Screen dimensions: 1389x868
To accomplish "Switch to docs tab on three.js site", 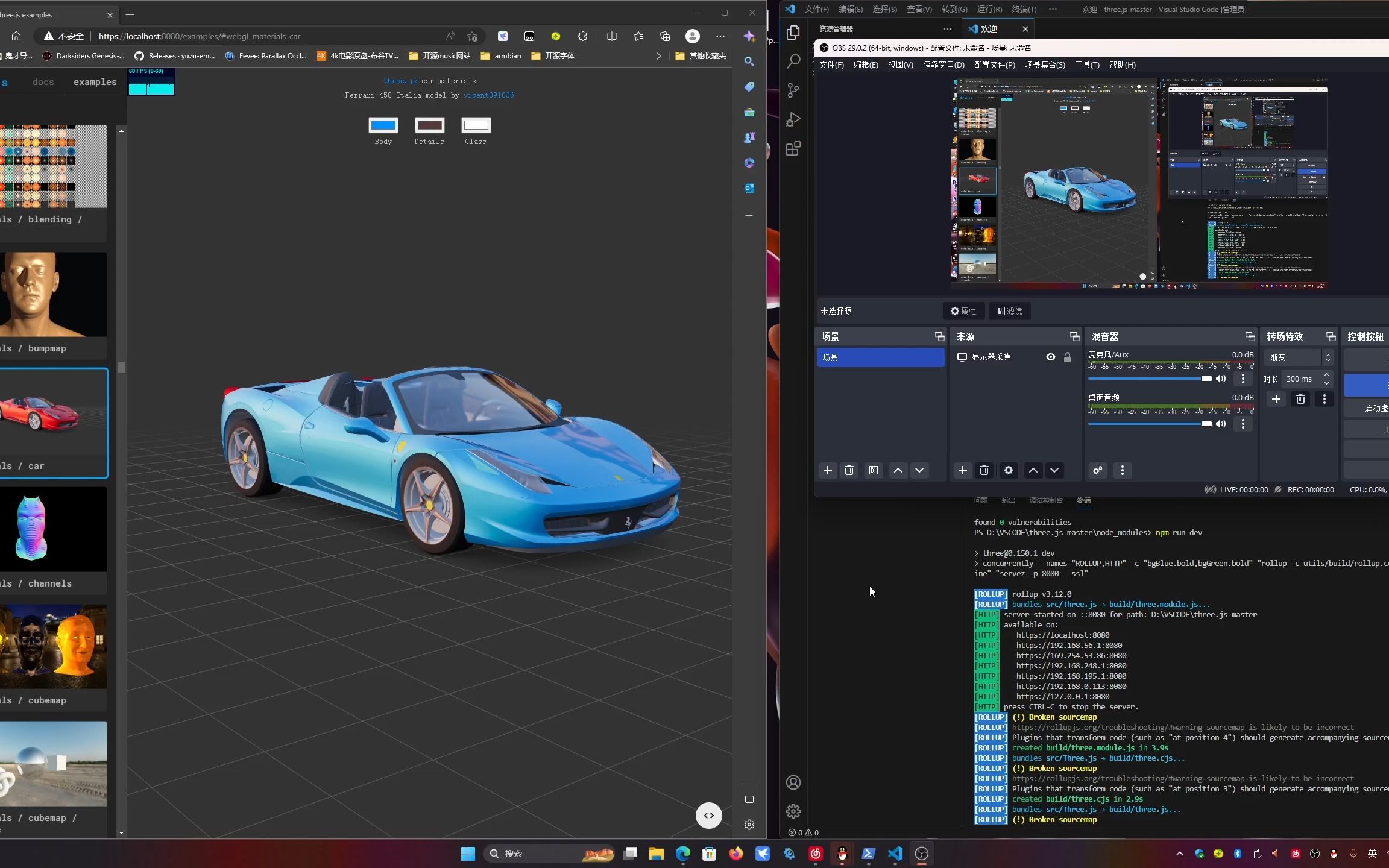I will pos(43,82).
